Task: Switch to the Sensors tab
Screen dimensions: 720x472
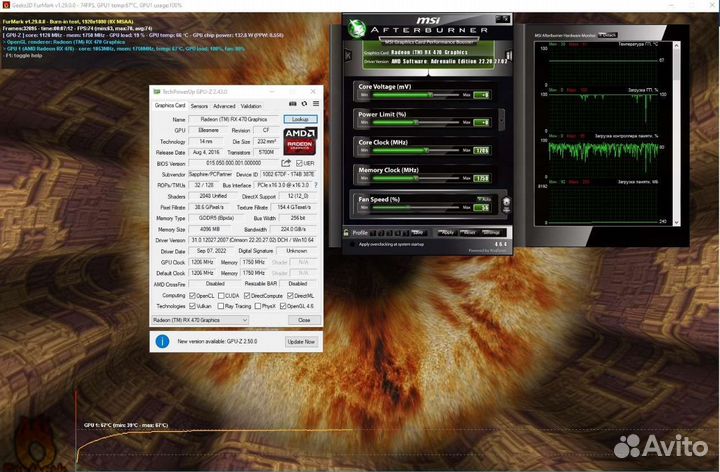Action: (x=199, y=106)
